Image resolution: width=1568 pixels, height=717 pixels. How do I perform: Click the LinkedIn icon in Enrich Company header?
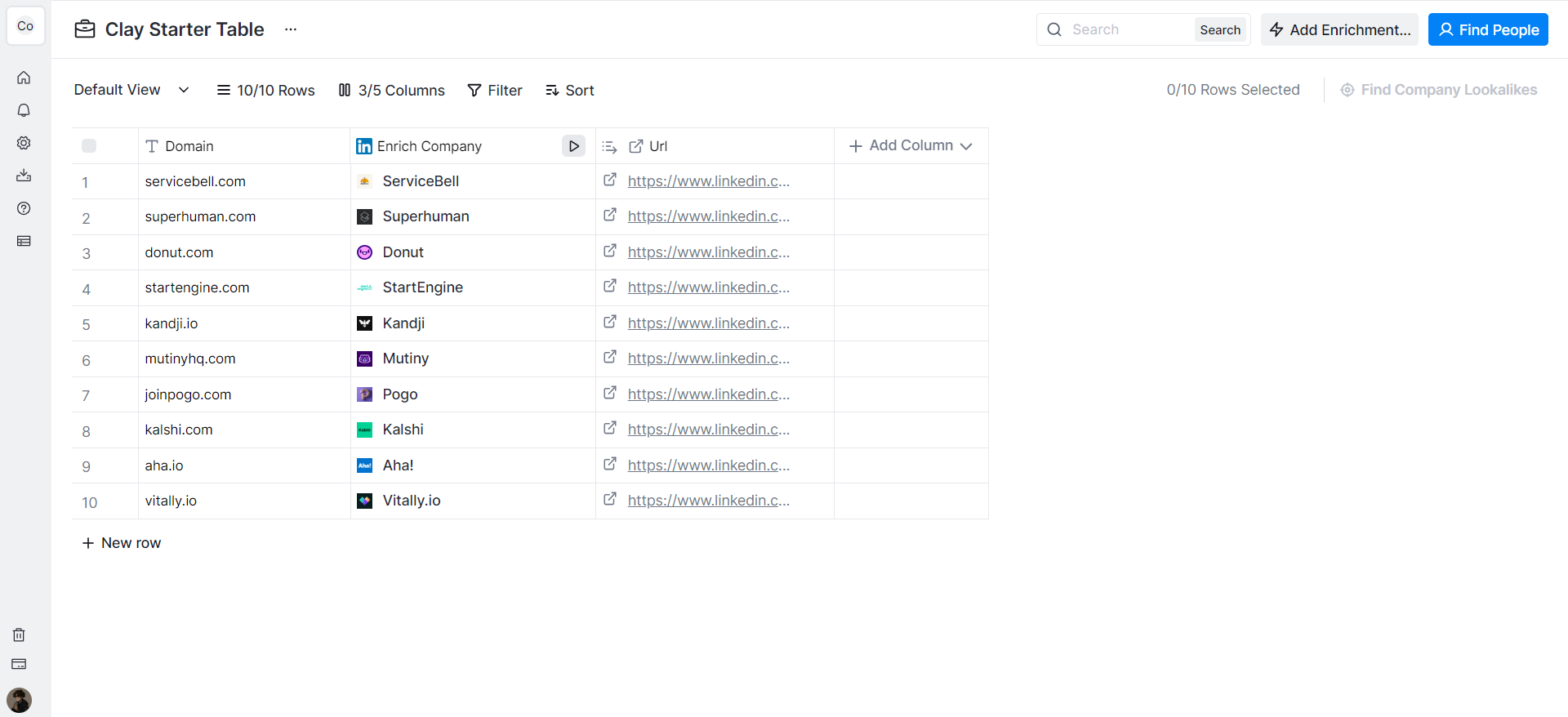(364, 146)
